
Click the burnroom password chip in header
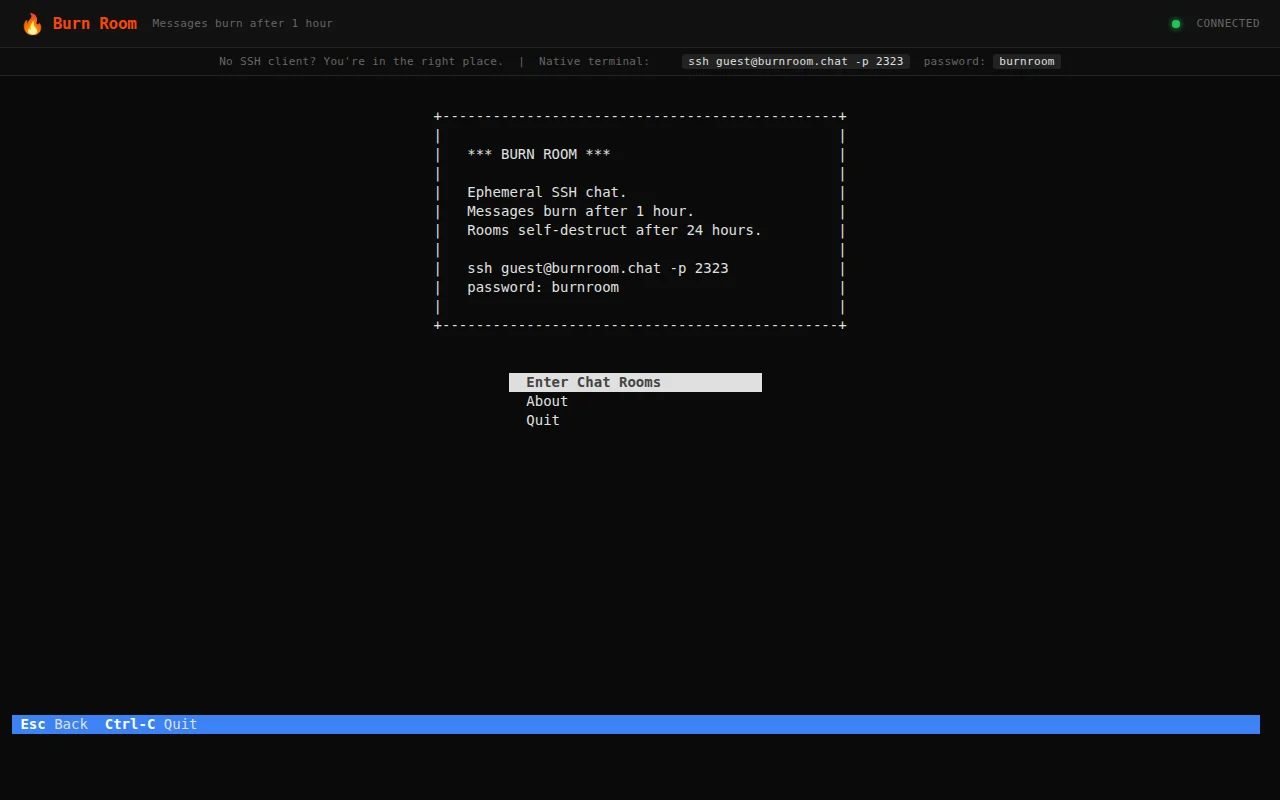coord(1027,61)
